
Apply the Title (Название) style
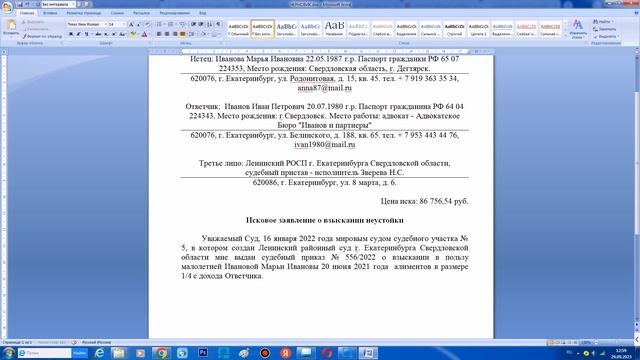334,29
